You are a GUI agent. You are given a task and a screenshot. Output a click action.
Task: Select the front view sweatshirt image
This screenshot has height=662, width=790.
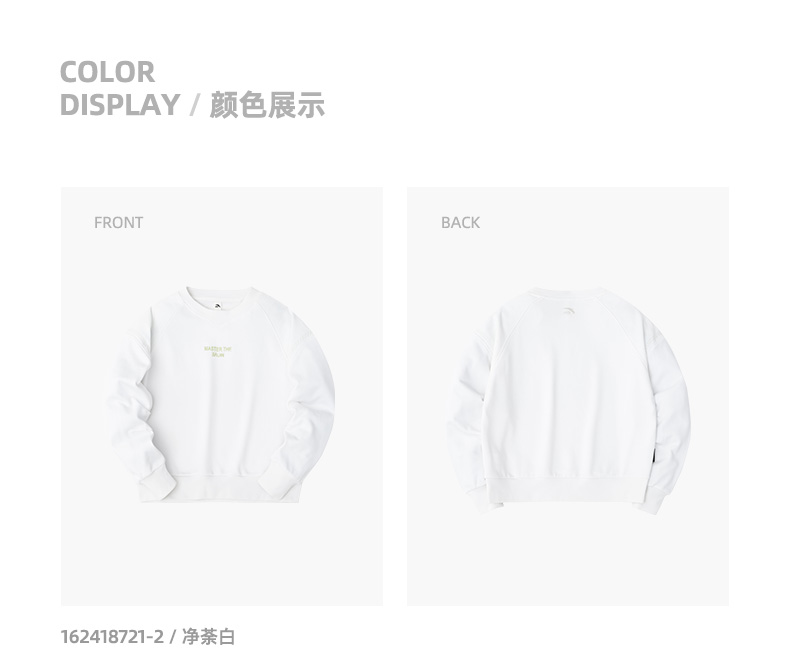(x=222, y=396)
